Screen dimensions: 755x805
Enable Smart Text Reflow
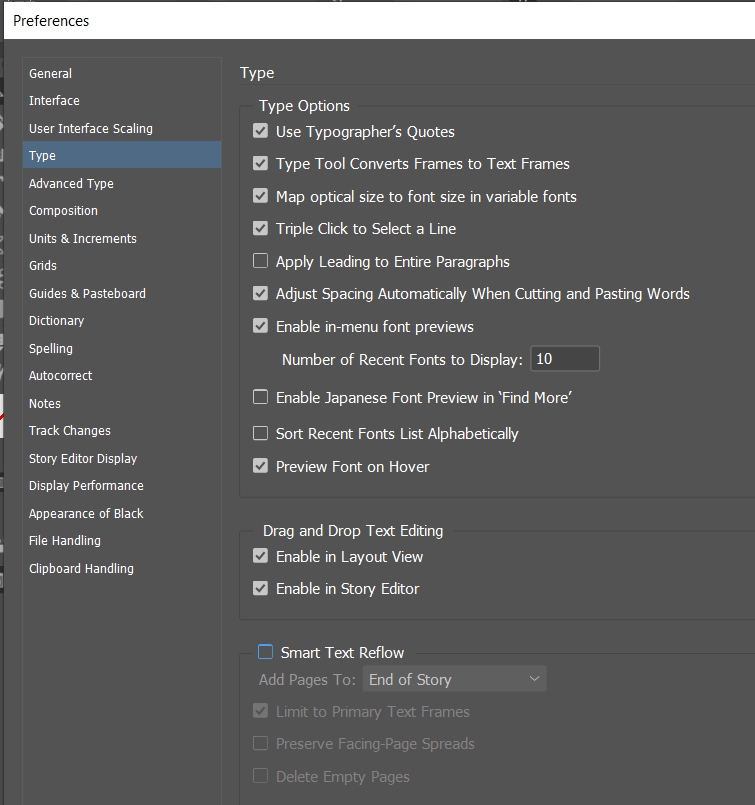point(265,651)
